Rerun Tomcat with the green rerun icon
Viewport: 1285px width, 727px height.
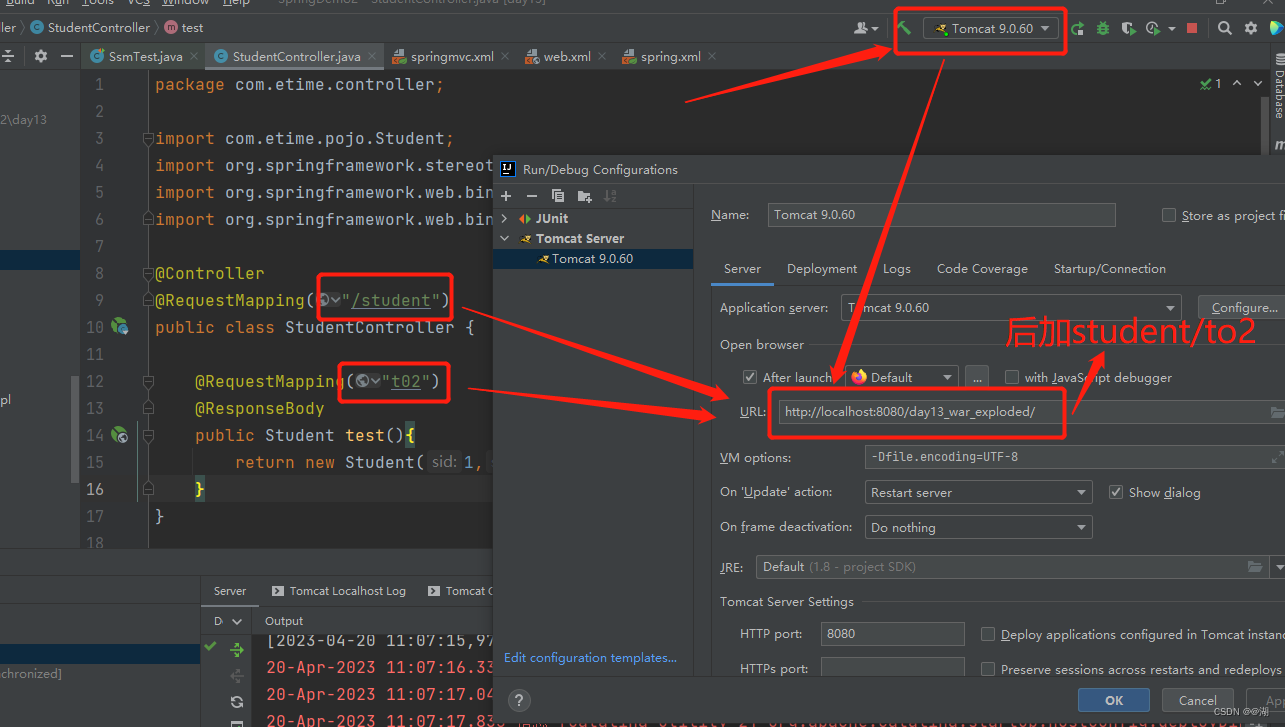pos(1077,29)
